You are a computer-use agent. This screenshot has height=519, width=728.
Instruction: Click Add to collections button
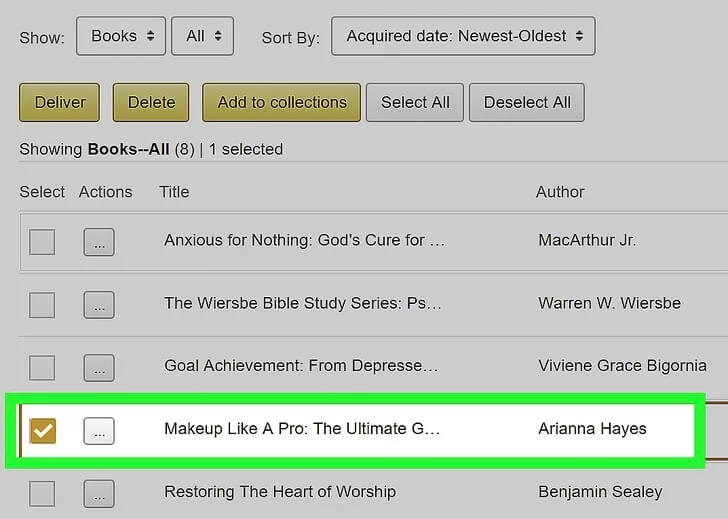[x=282, y=102]
